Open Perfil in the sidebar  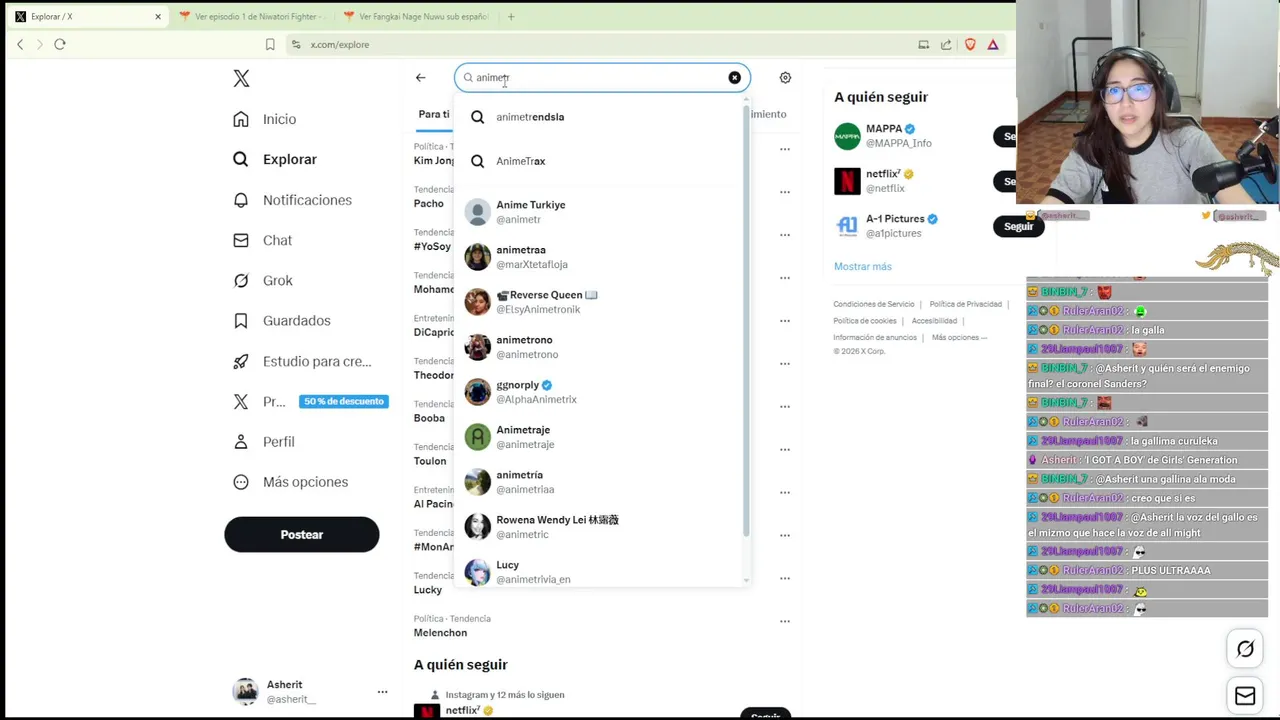[x=264, y=441]
